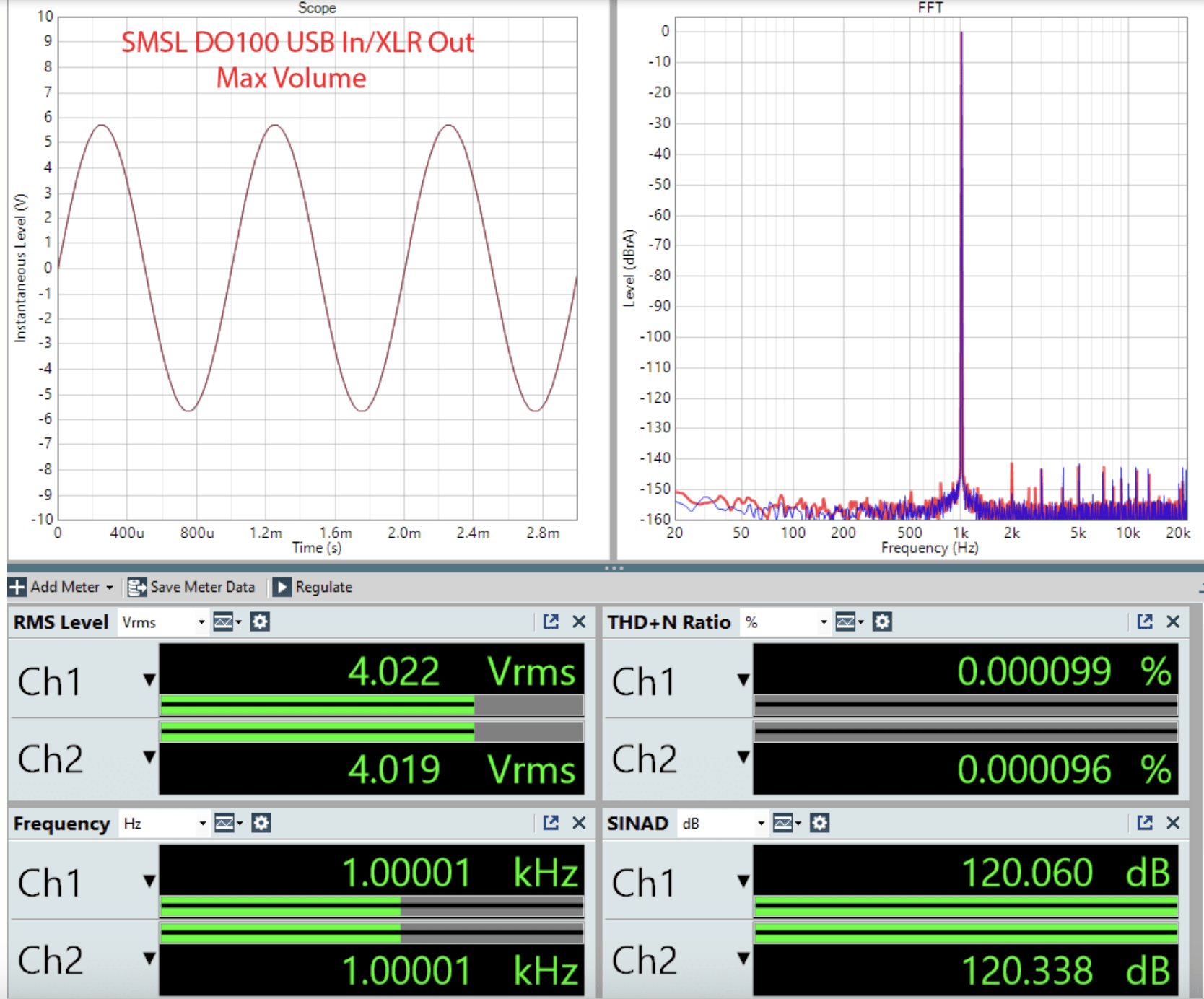
Task: Click the 120.060 dB SINAD reading
Action: 1066,873
